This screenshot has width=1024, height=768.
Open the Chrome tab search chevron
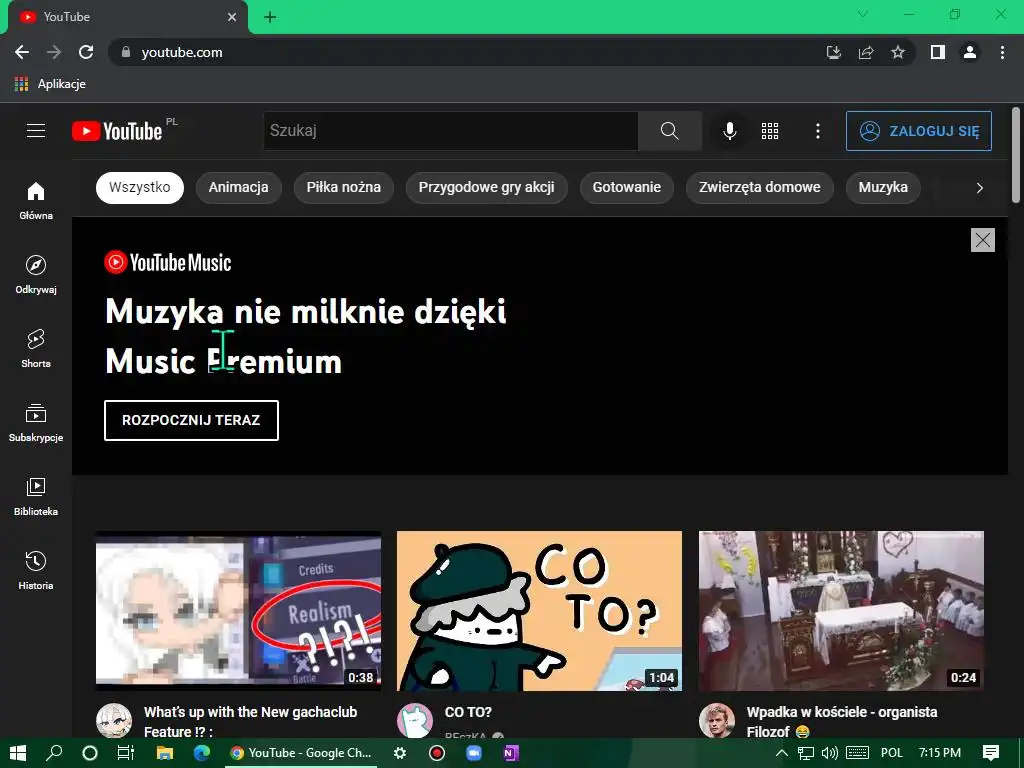[x=863, y=14]
